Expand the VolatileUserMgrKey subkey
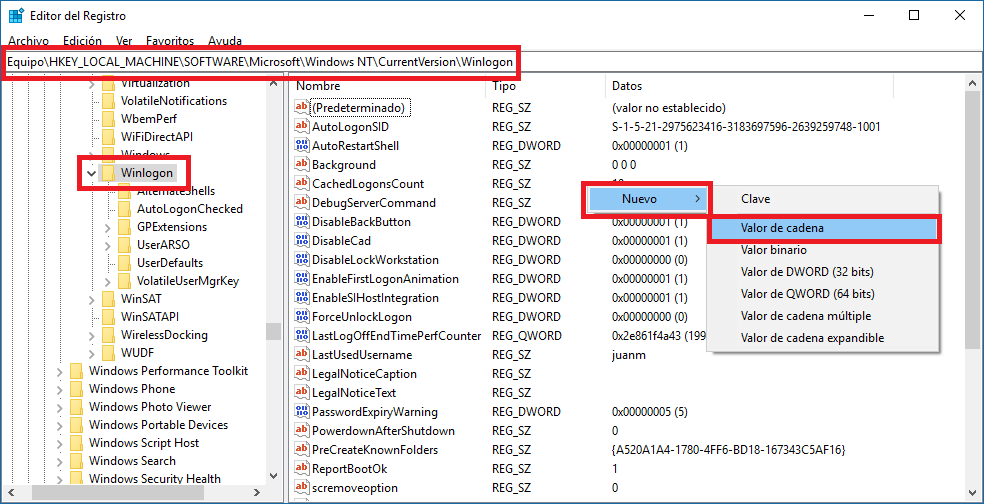This screenshot has height=504, width=984. (x=108, y=281)
